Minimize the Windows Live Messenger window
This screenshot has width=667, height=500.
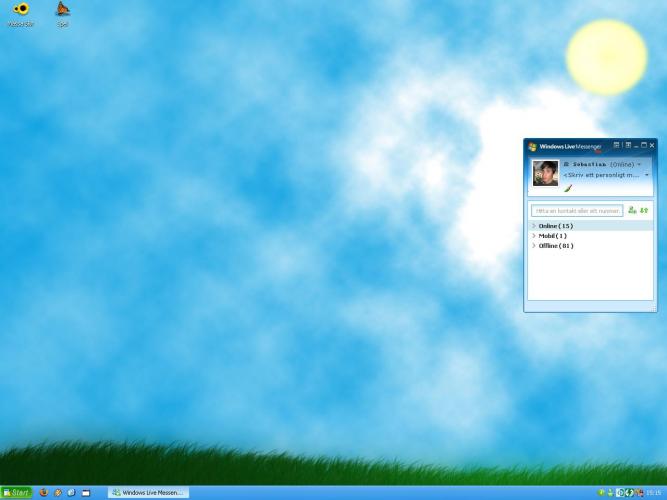[636, 146]
